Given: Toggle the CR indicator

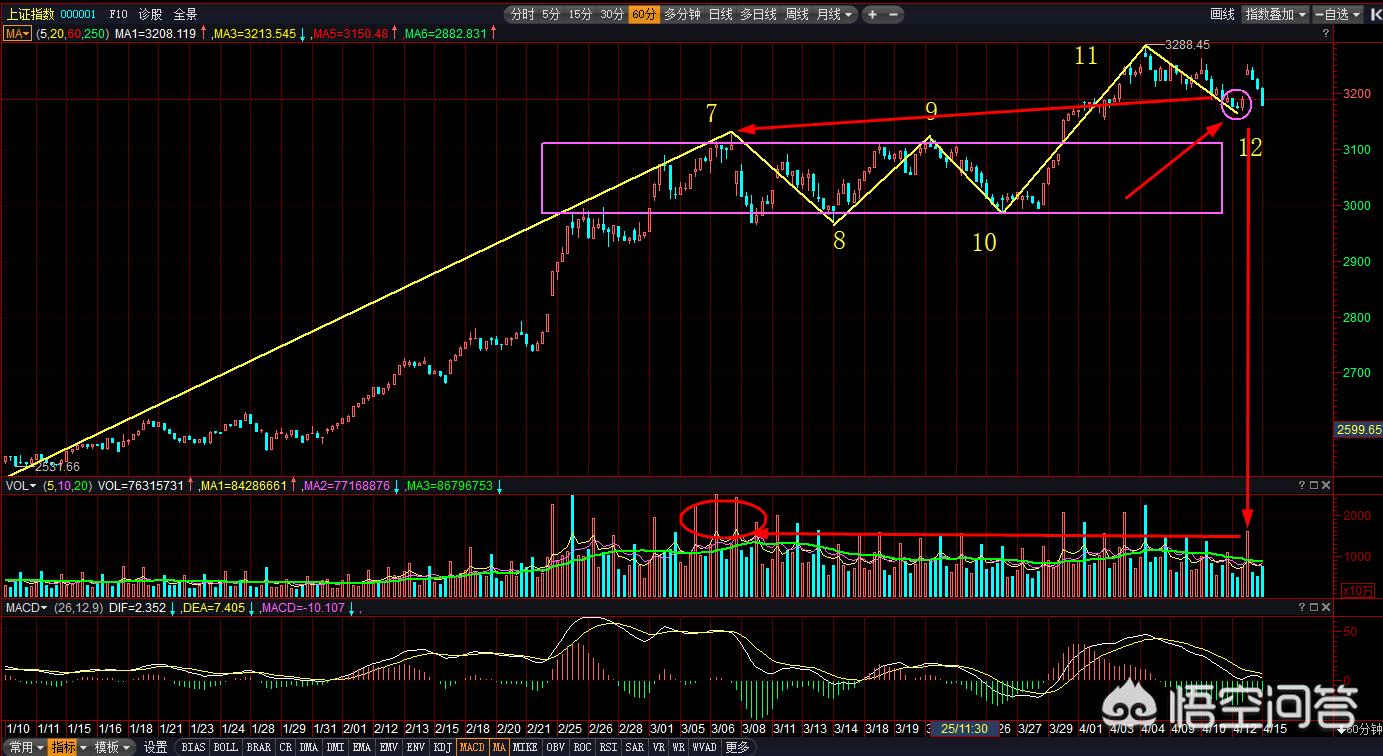Looking at the screenshot, I should [x=285, y=747].
